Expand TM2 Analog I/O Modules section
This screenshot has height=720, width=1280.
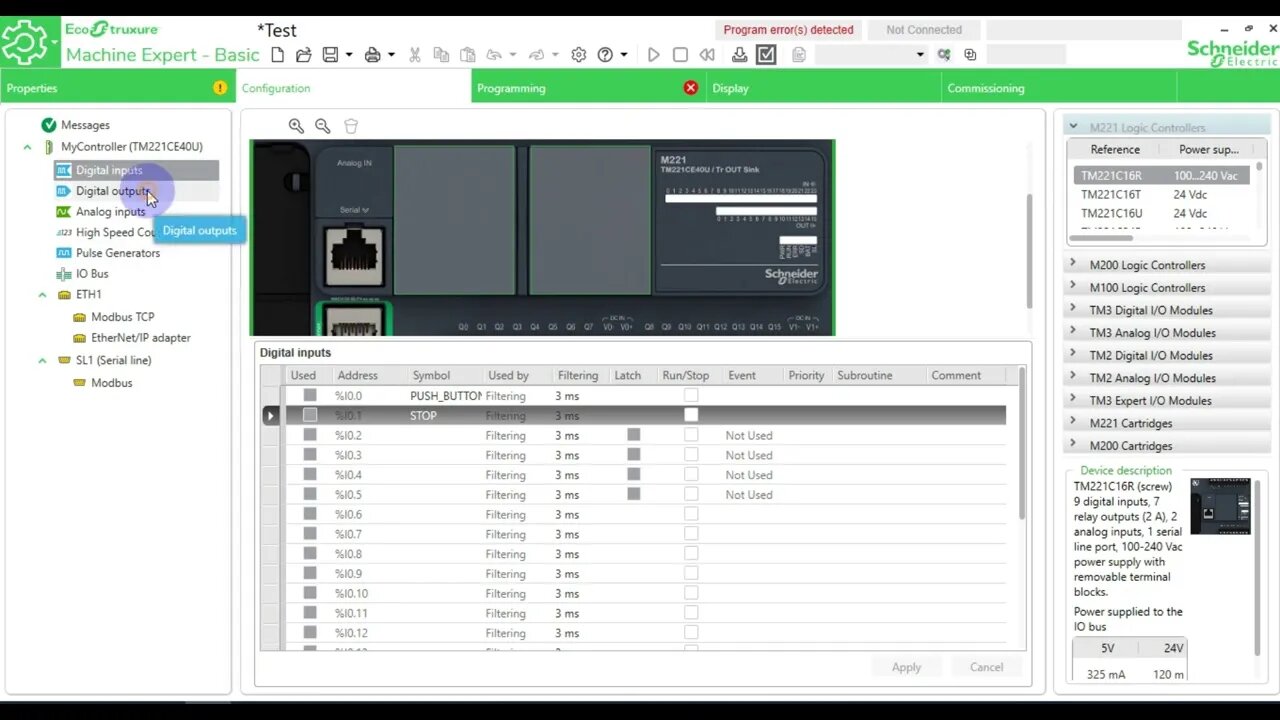pos(1073,377)
